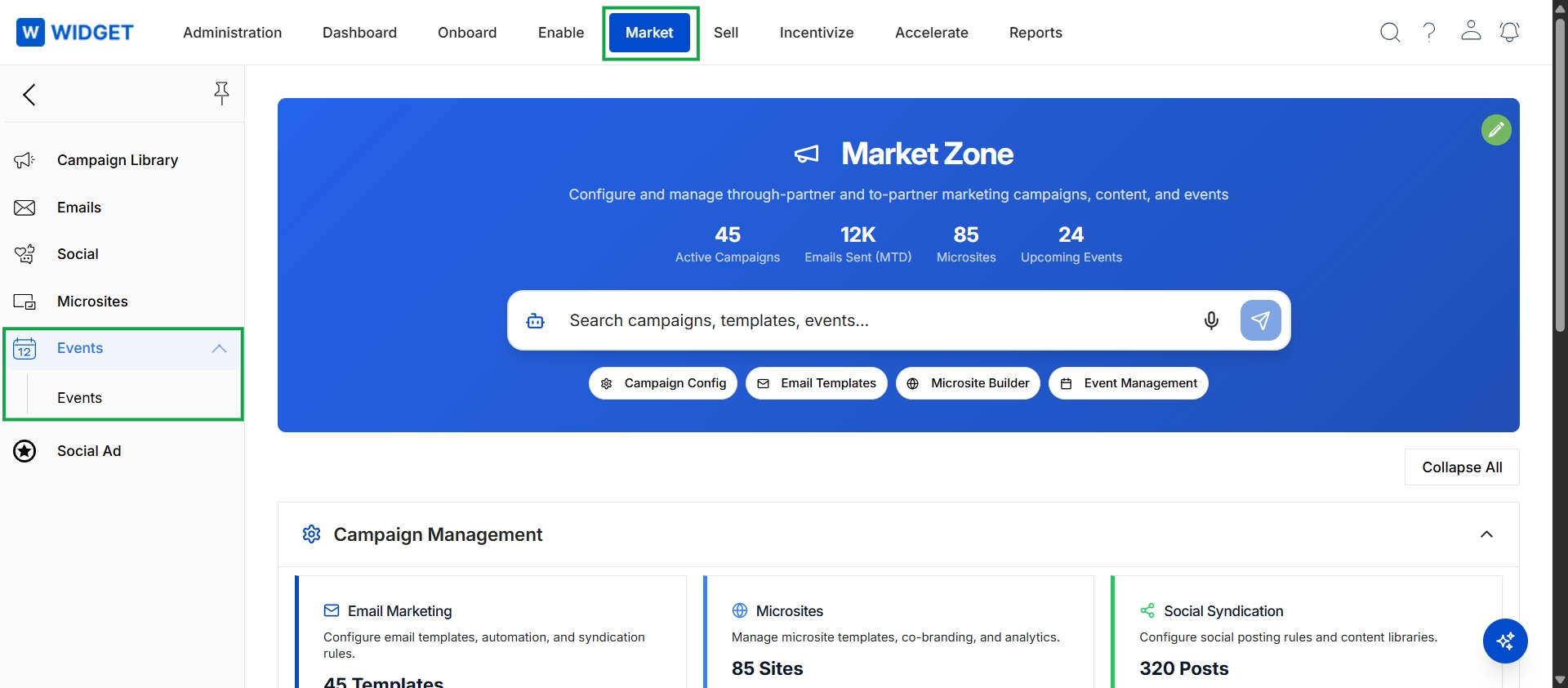Click the Social Syndication share icon
The height and width of the screenshot is (688, 1568).
tap(1147, 610)
